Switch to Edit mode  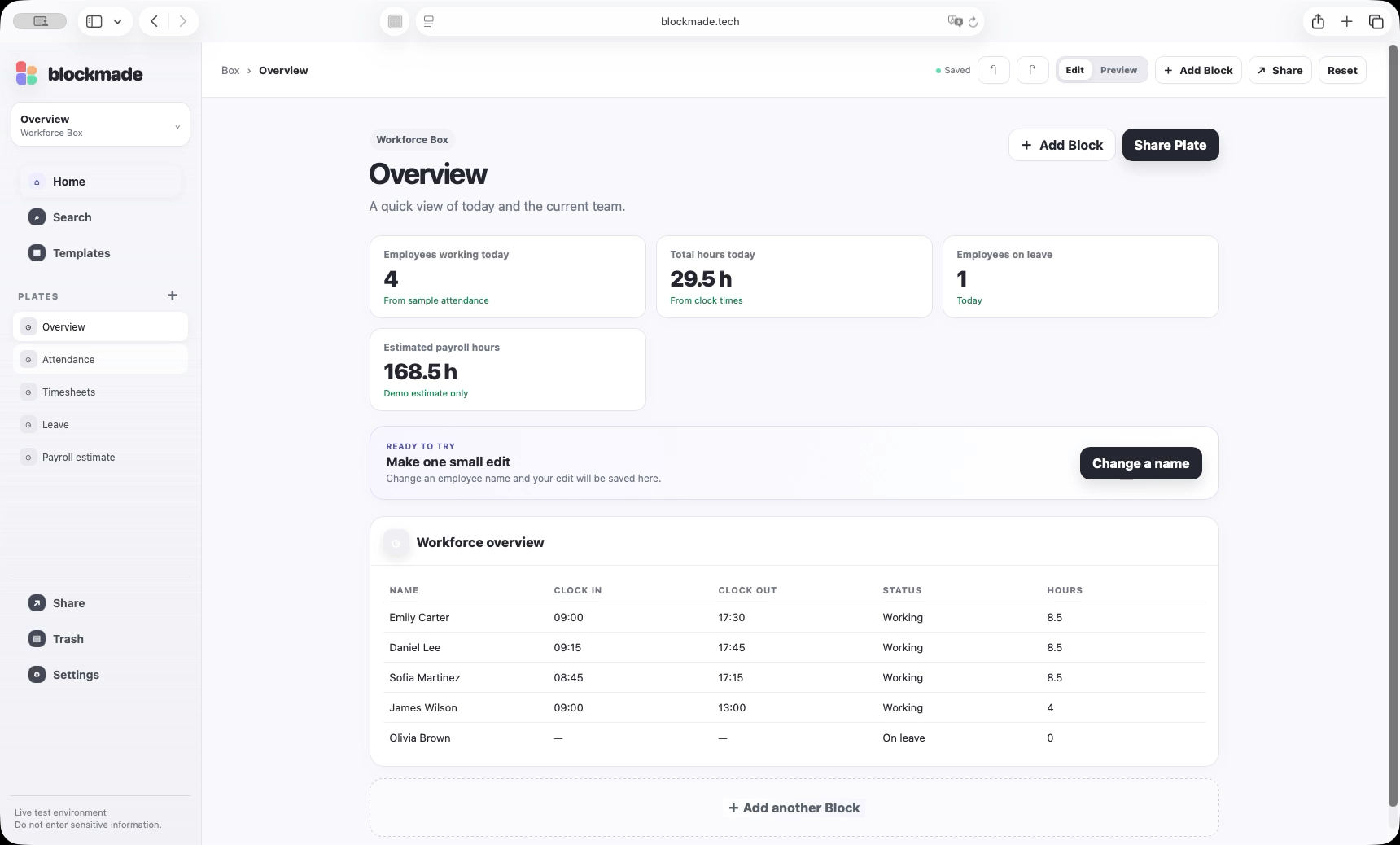tap(1074, 70)
